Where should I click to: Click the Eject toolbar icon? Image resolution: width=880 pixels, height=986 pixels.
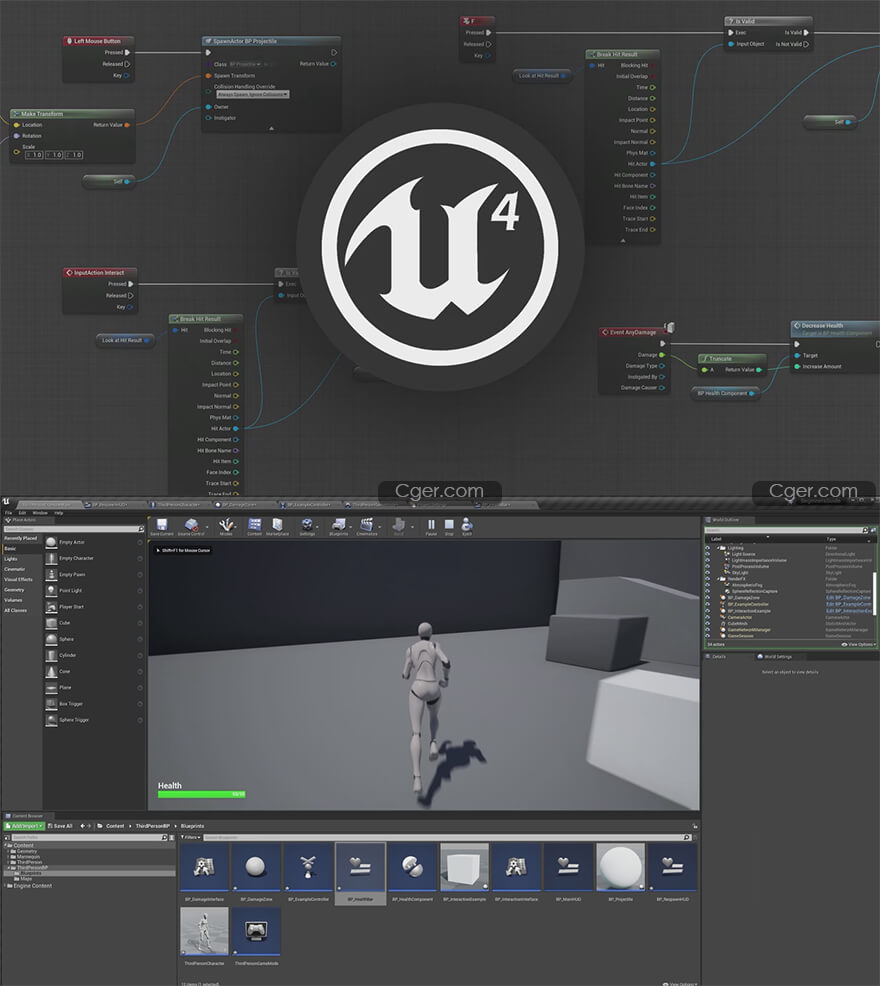[467, 525]
